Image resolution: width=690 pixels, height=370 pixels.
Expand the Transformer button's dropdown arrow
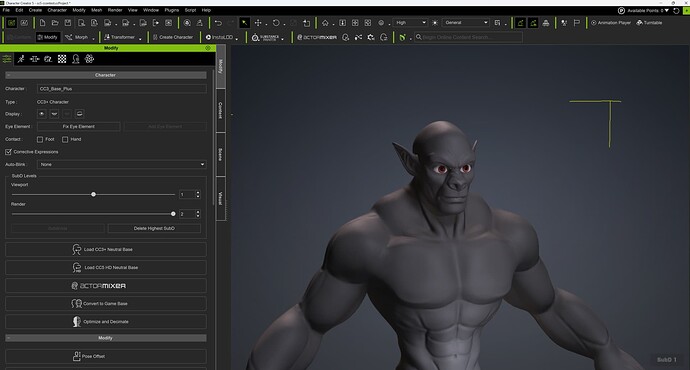pos(140,39)
